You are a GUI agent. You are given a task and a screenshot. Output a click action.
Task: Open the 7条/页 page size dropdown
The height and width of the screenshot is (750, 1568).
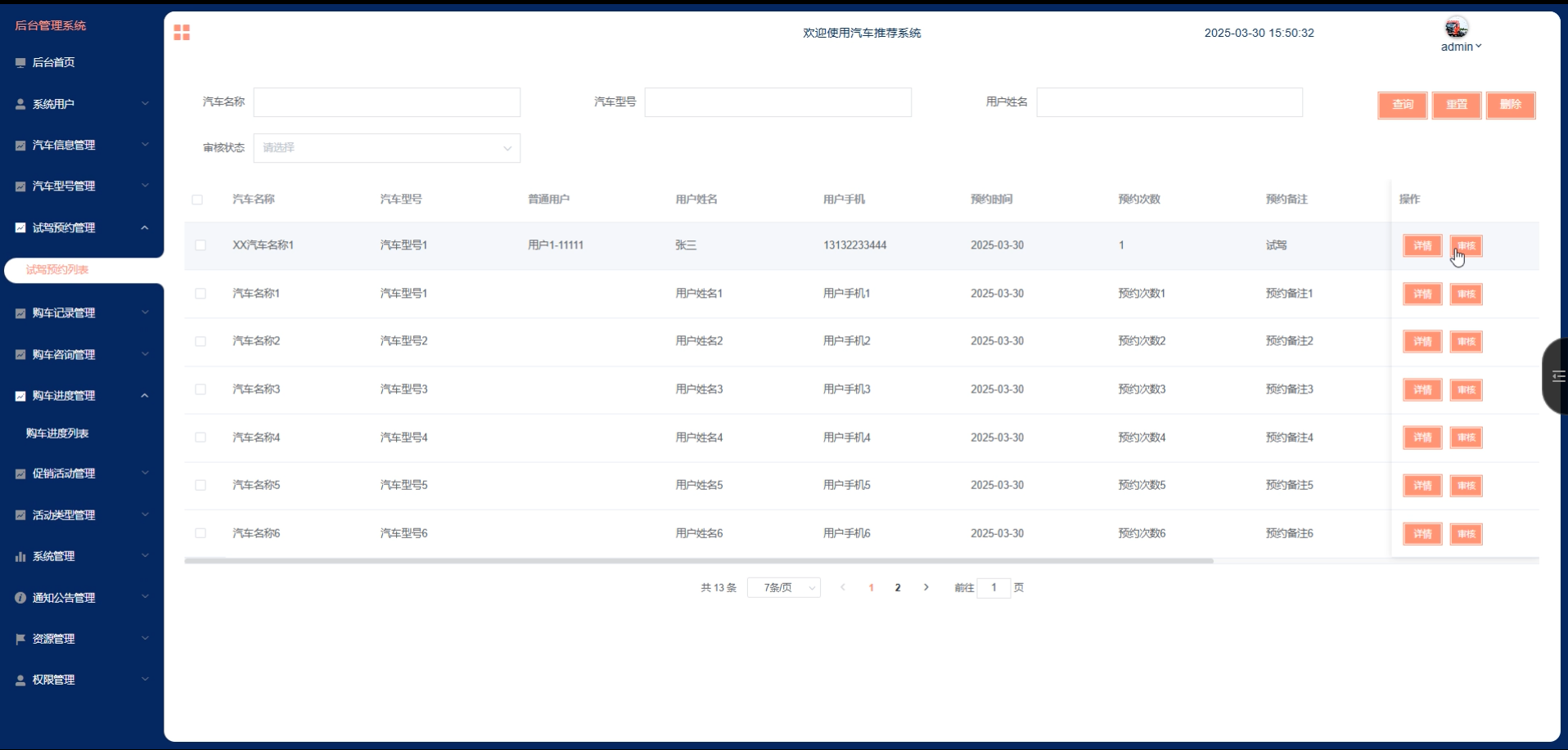click(x=783, y=587)
